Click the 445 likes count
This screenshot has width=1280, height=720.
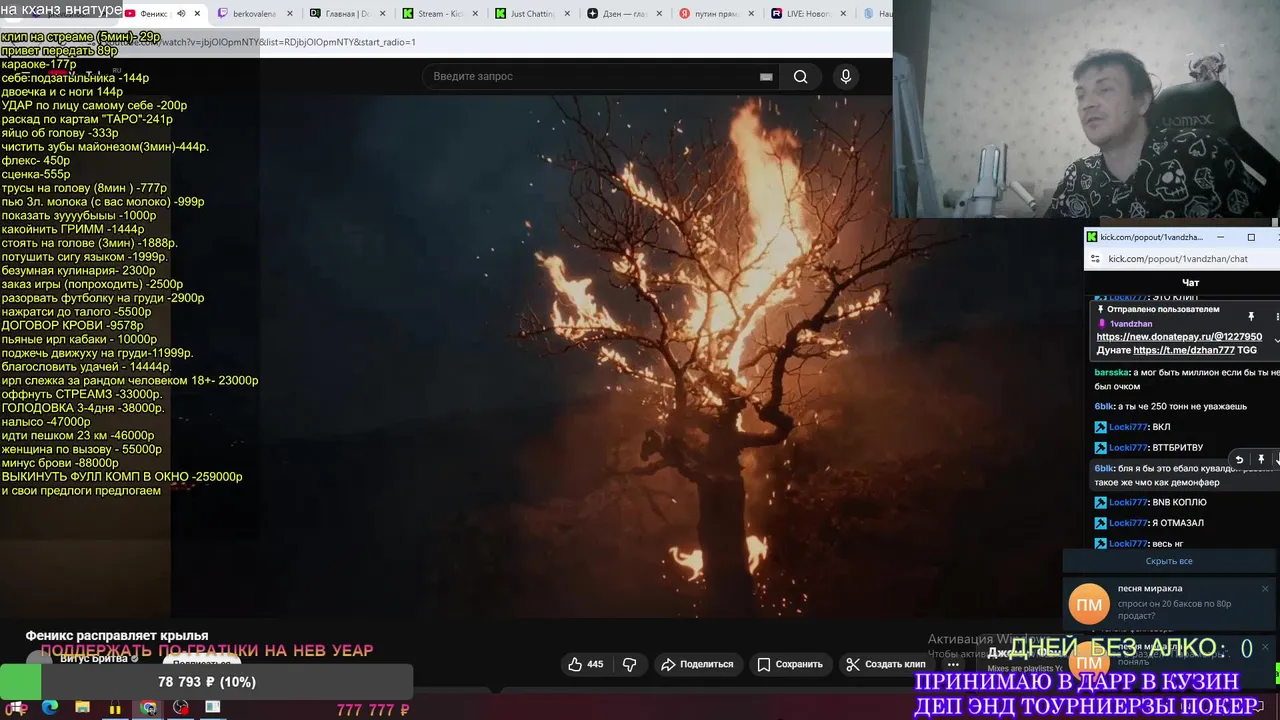595,664
